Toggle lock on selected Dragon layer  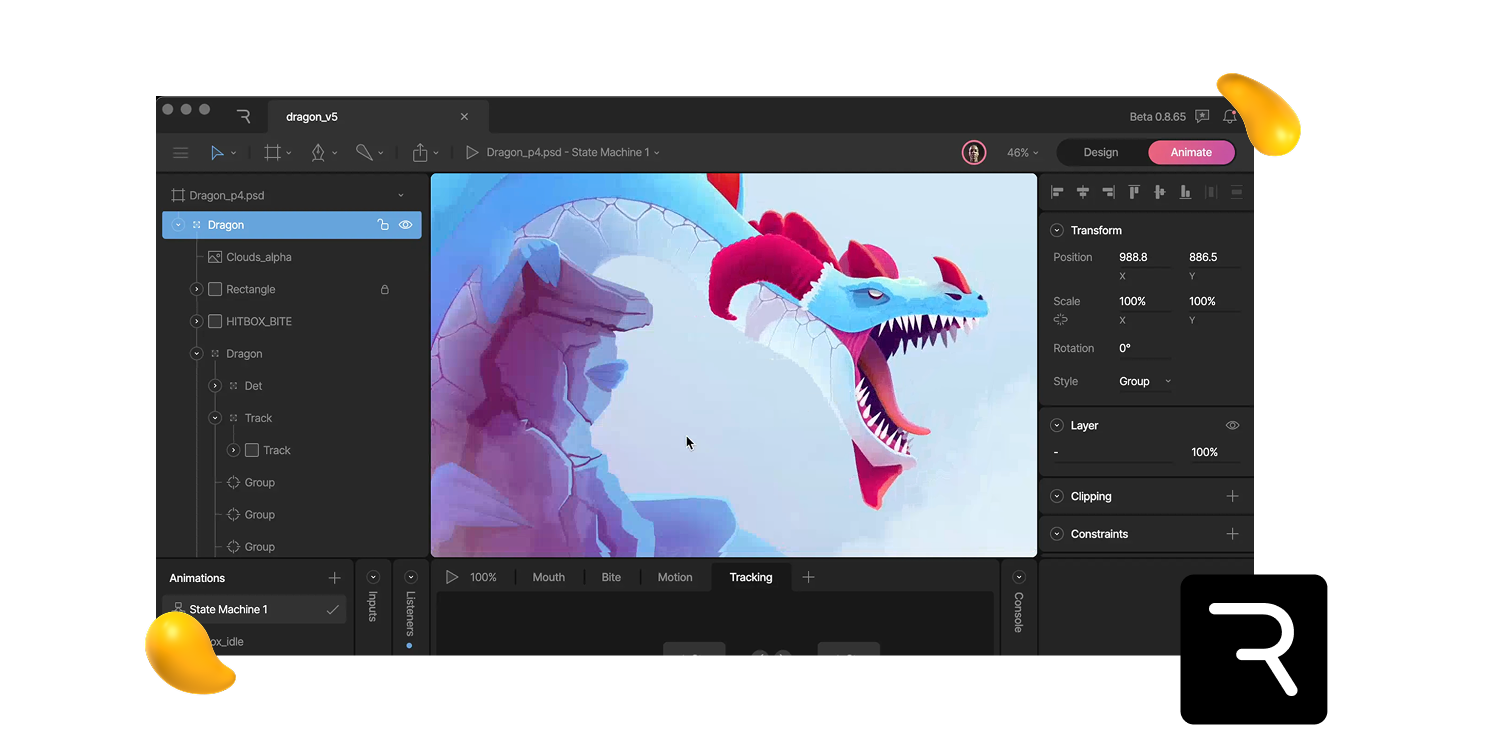tap(382, 225)
